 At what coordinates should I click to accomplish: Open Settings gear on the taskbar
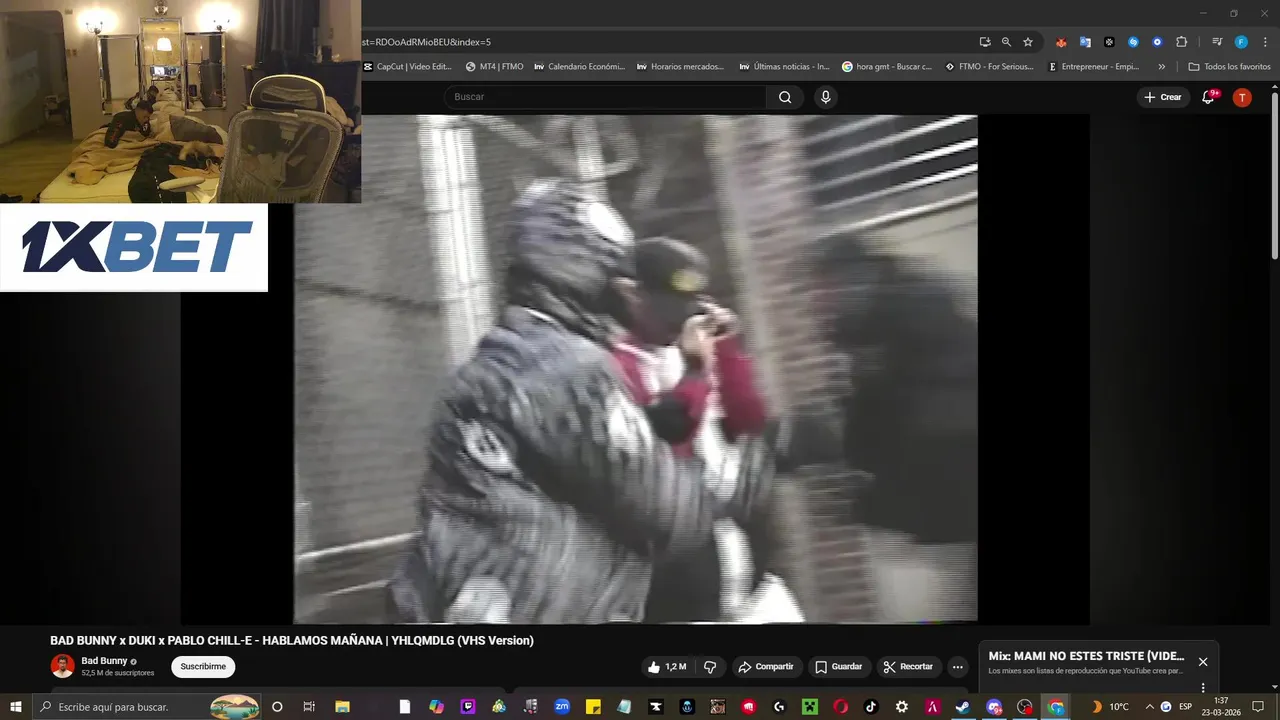902,707
